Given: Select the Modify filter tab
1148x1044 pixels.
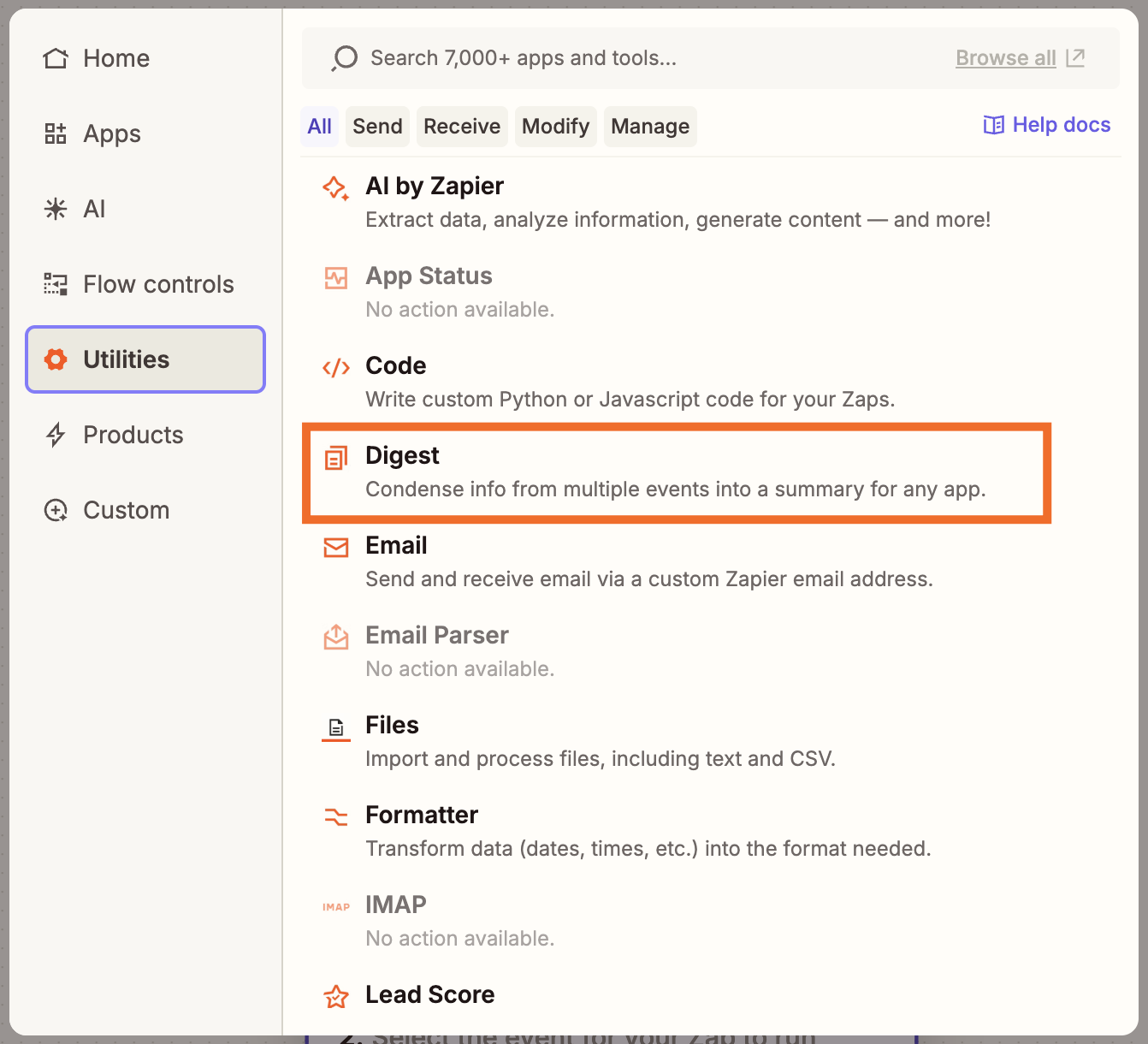Looking at the screenshot, I should [x=556, y=127].
